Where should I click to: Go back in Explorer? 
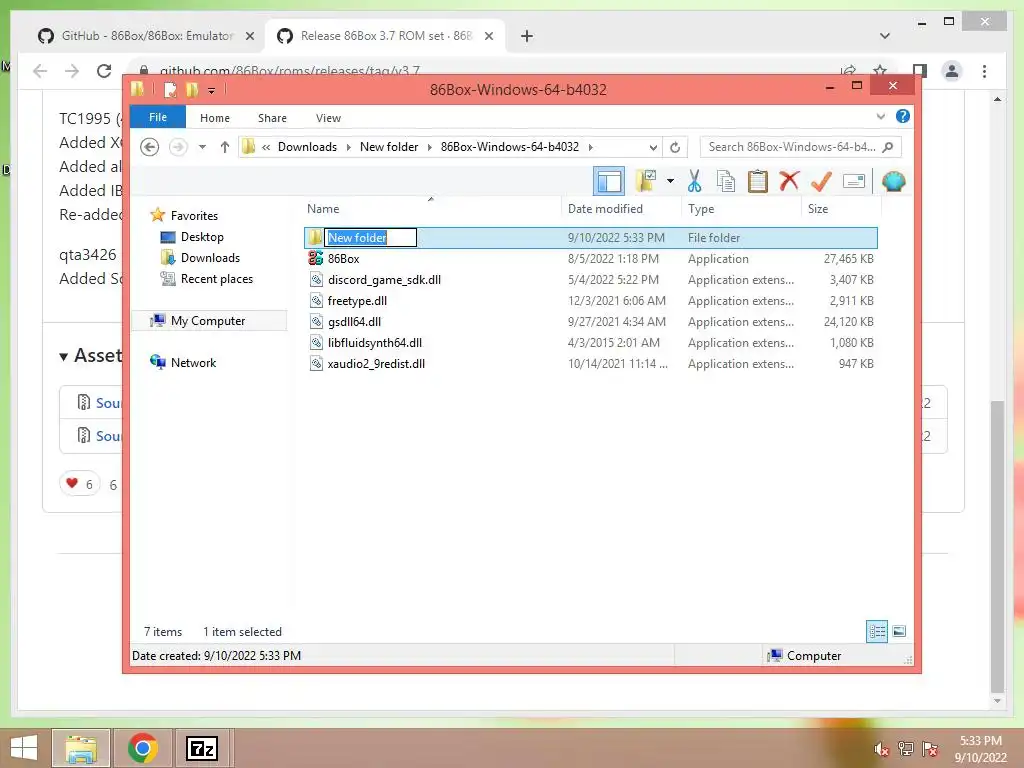(150, 147)
